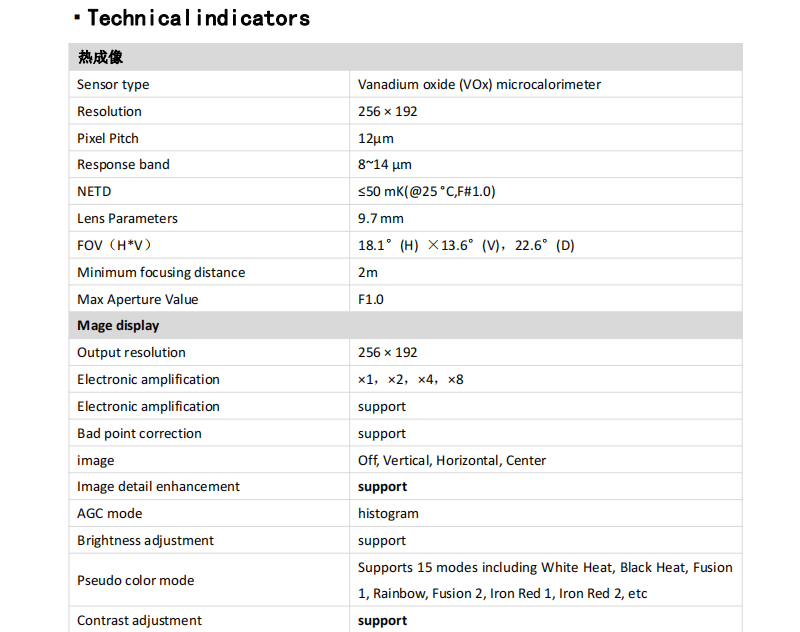Click the FOV angle values text

click(x=466, y=245)
